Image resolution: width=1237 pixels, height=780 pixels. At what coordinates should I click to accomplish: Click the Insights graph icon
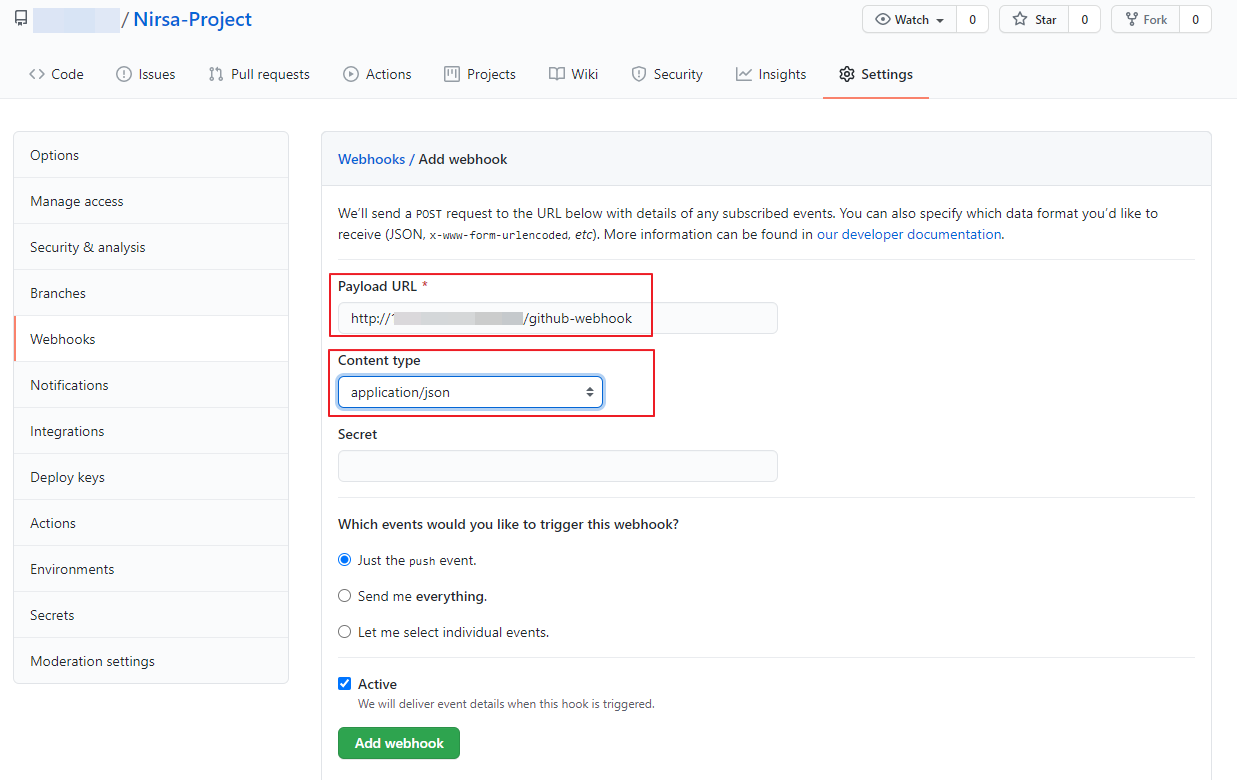[744, 74]
